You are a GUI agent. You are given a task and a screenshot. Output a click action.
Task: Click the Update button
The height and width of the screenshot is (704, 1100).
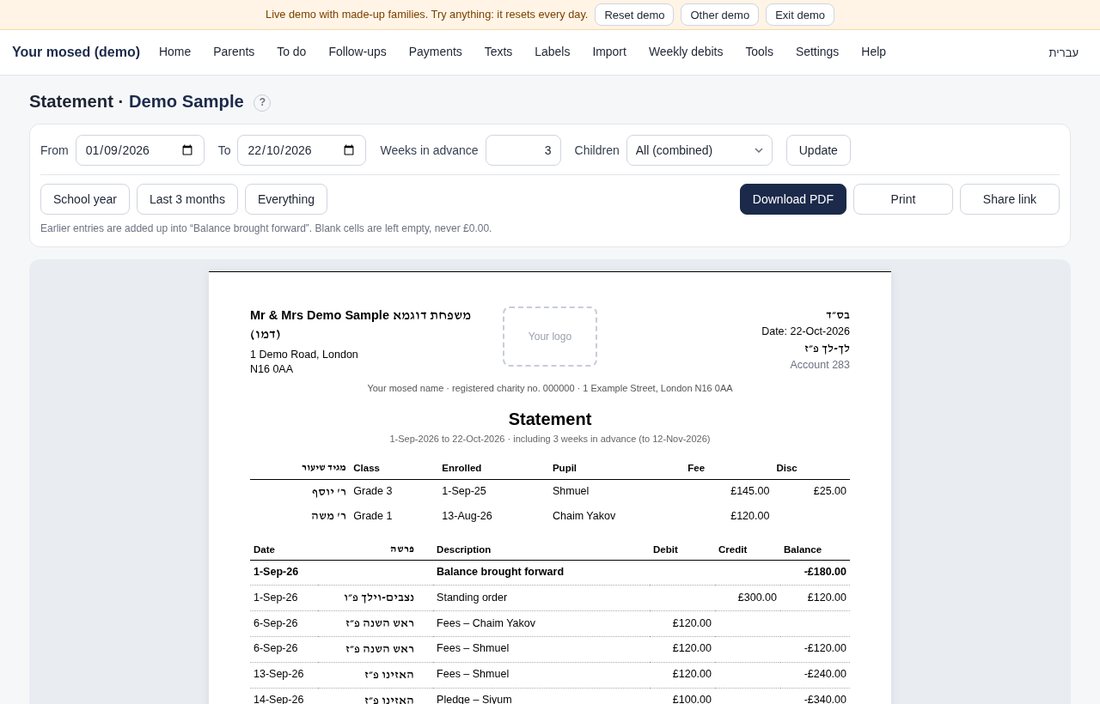coord(818,150)
